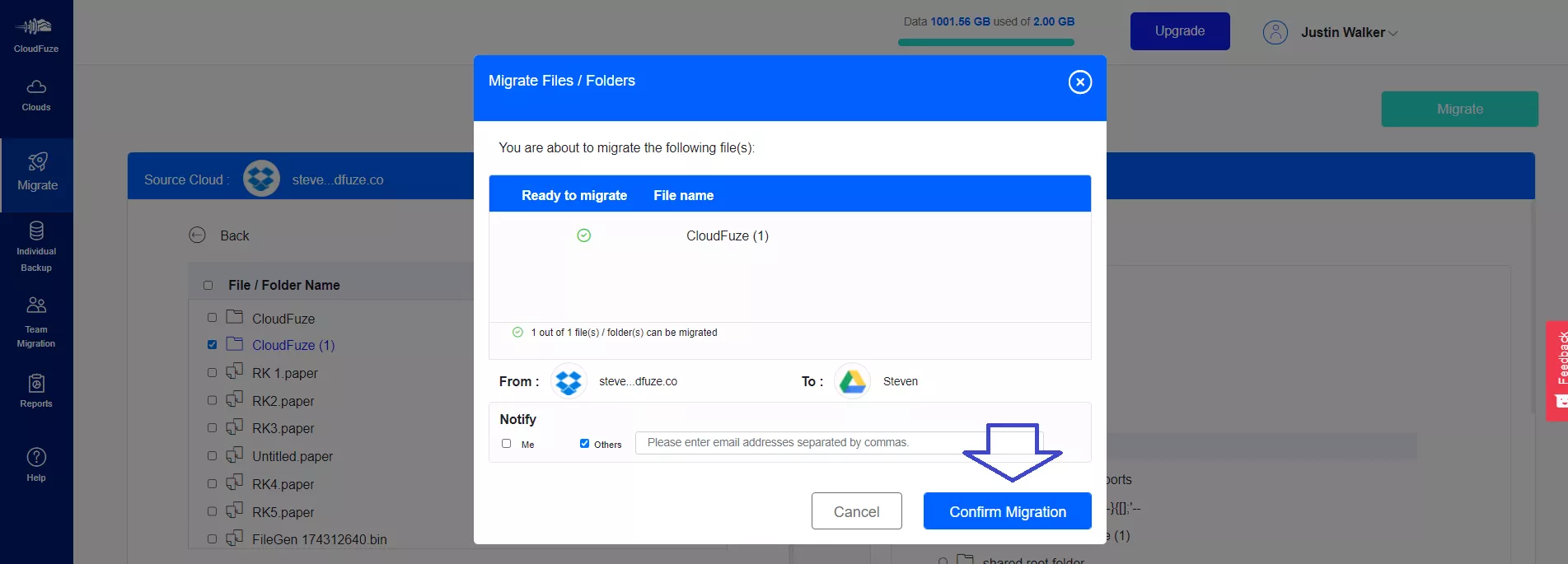Check the RK3.paper checkbox
Viewport: 1568px width, 564px height.
pyautogui.click(x=212, y=428)
